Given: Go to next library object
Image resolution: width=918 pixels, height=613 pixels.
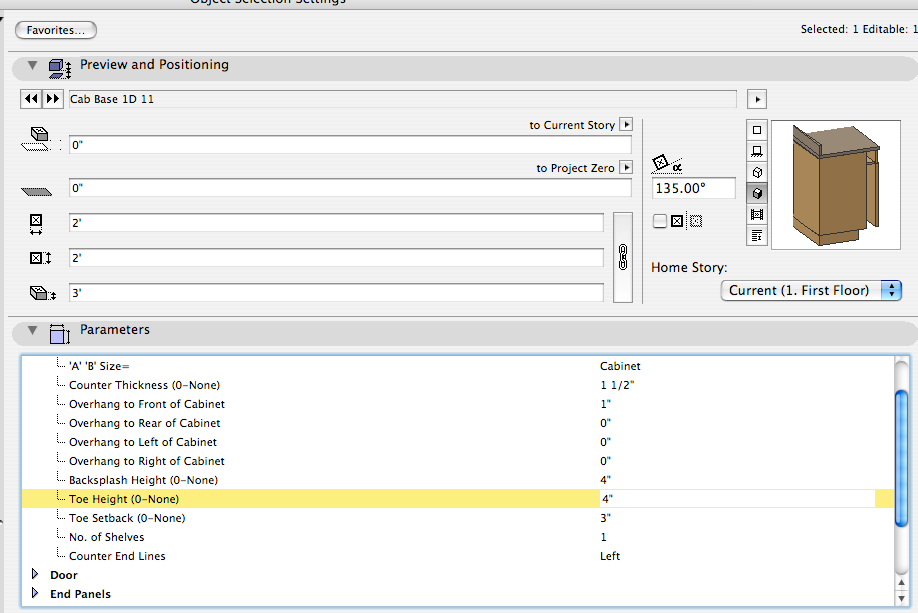Looking at the screenshot, I should pos(53,99).
